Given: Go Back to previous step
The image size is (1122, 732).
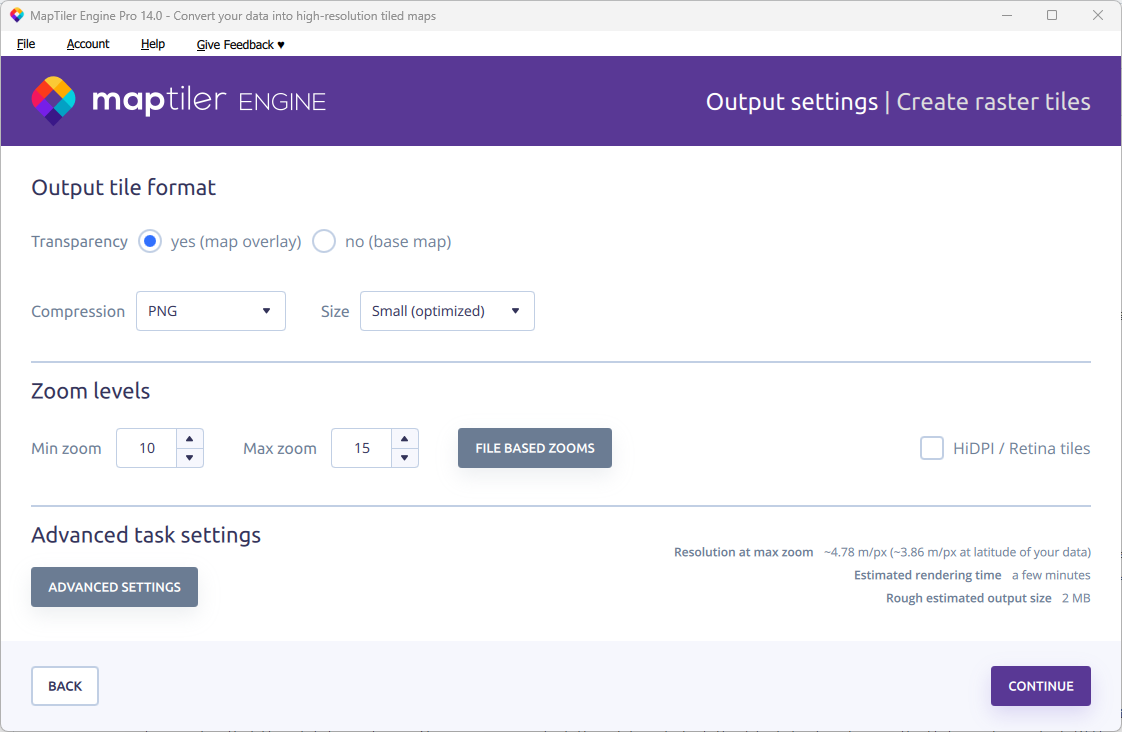Looking at the screenshot, I should (65, 686).
